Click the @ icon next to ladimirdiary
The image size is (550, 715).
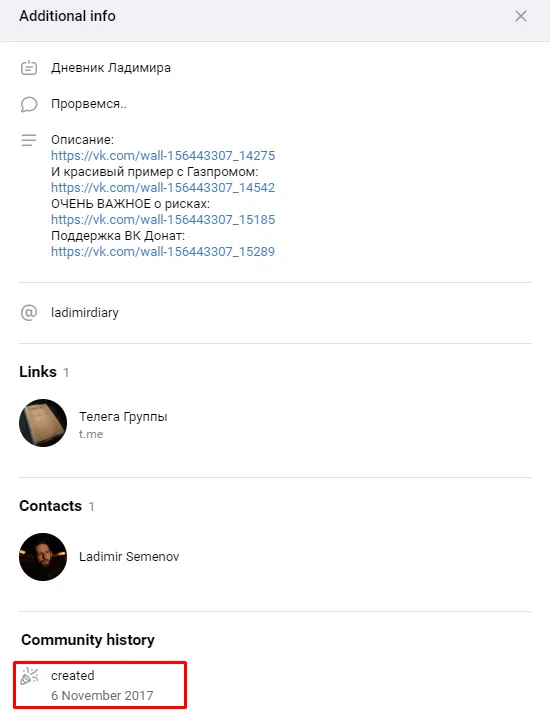point(29,313)
